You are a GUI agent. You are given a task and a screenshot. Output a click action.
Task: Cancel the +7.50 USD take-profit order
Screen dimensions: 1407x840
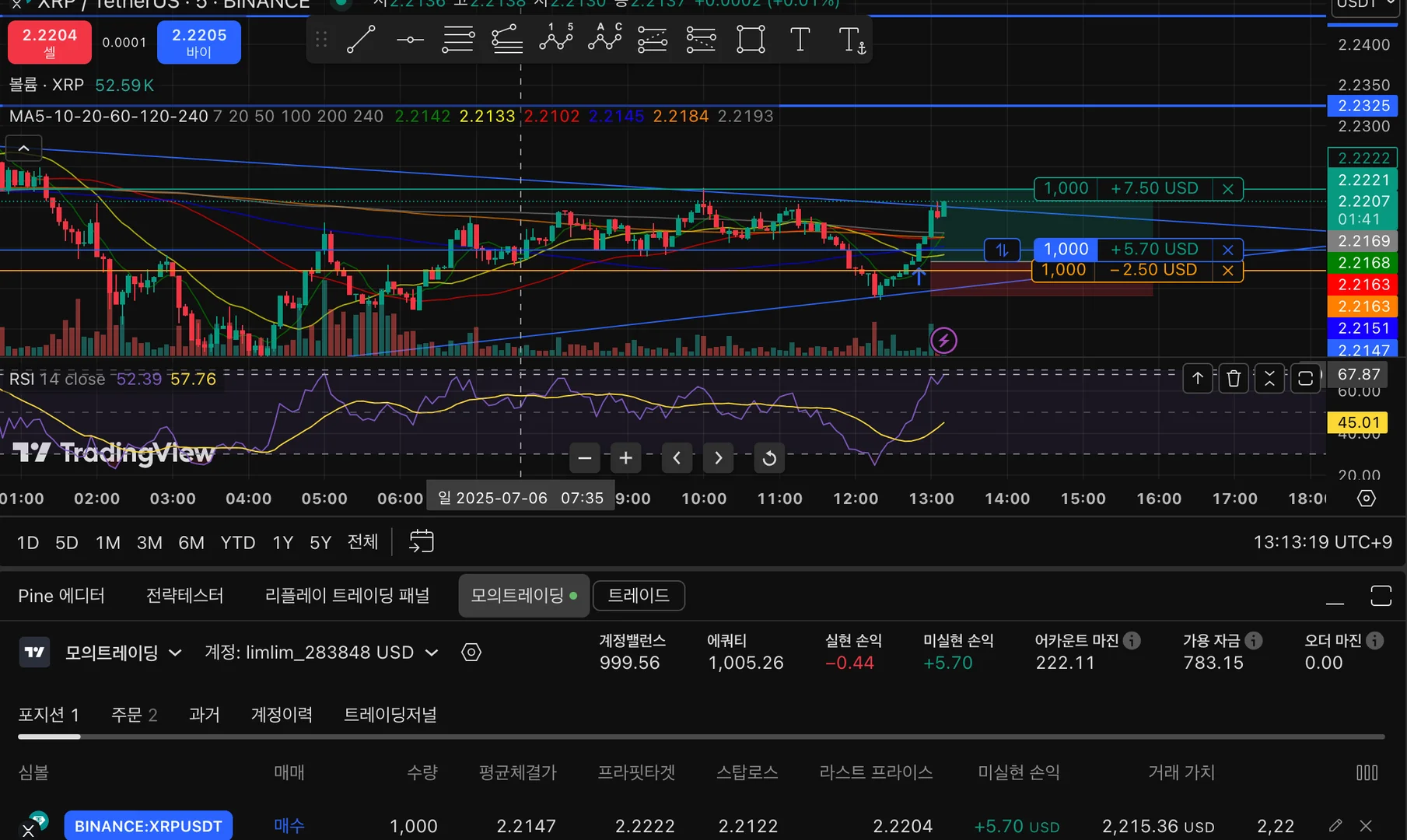(x=1228, y=189)
